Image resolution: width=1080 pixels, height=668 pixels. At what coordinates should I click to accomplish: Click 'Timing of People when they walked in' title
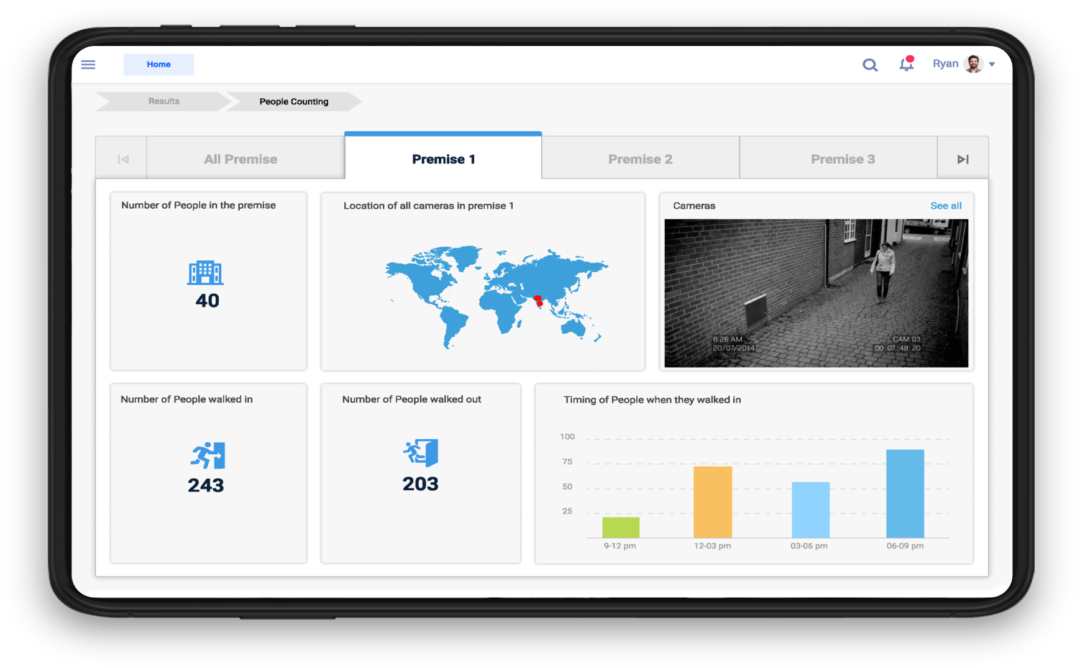[x=652, y=399]
